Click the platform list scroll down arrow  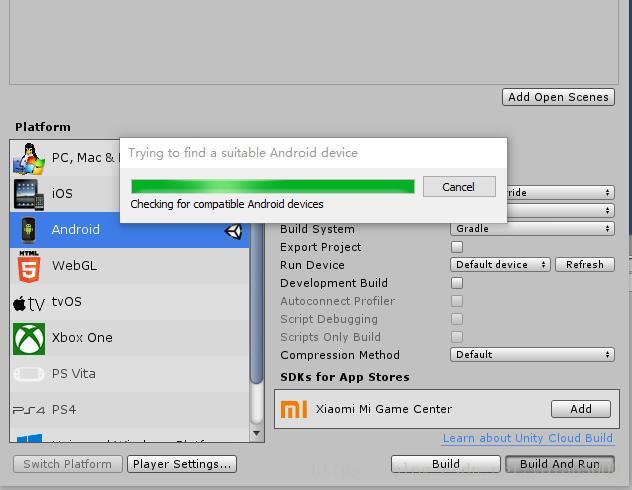(x=256, y=434)
